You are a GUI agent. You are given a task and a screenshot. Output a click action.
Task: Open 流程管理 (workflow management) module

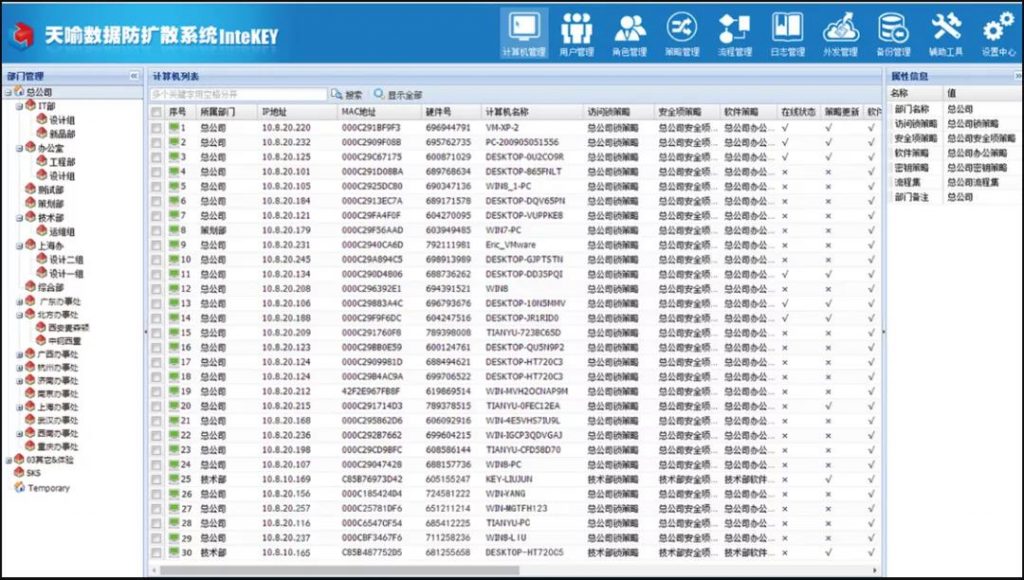click(735, 33)
